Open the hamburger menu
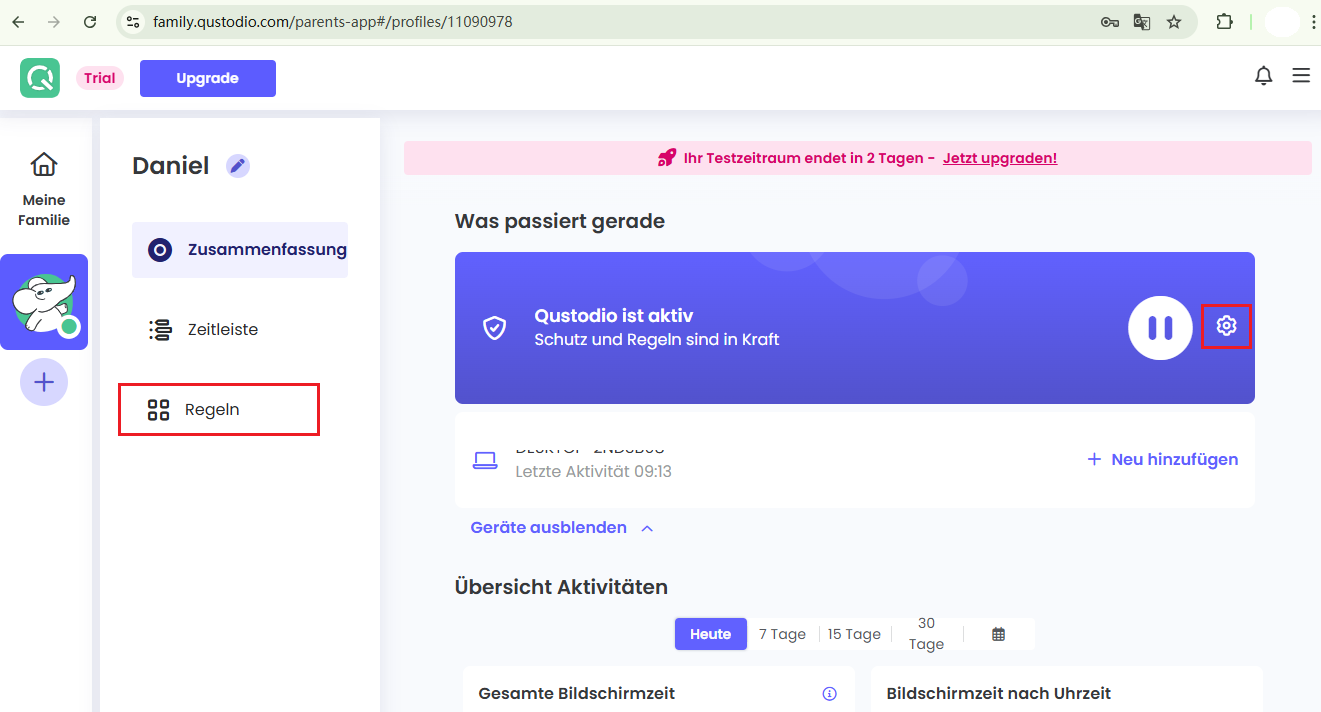This screenshot has width=1321, height=712. (x=1300, y=76)
